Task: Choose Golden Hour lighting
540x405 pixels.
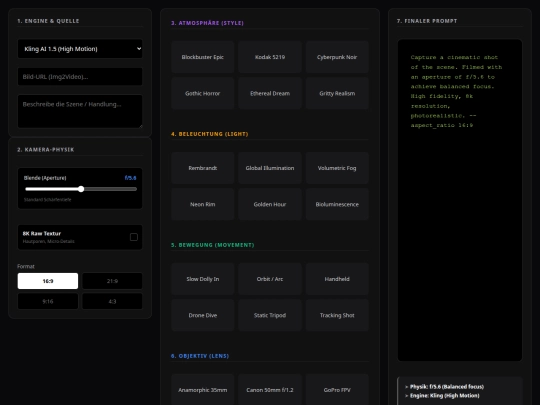Action: tap(270, 204)
